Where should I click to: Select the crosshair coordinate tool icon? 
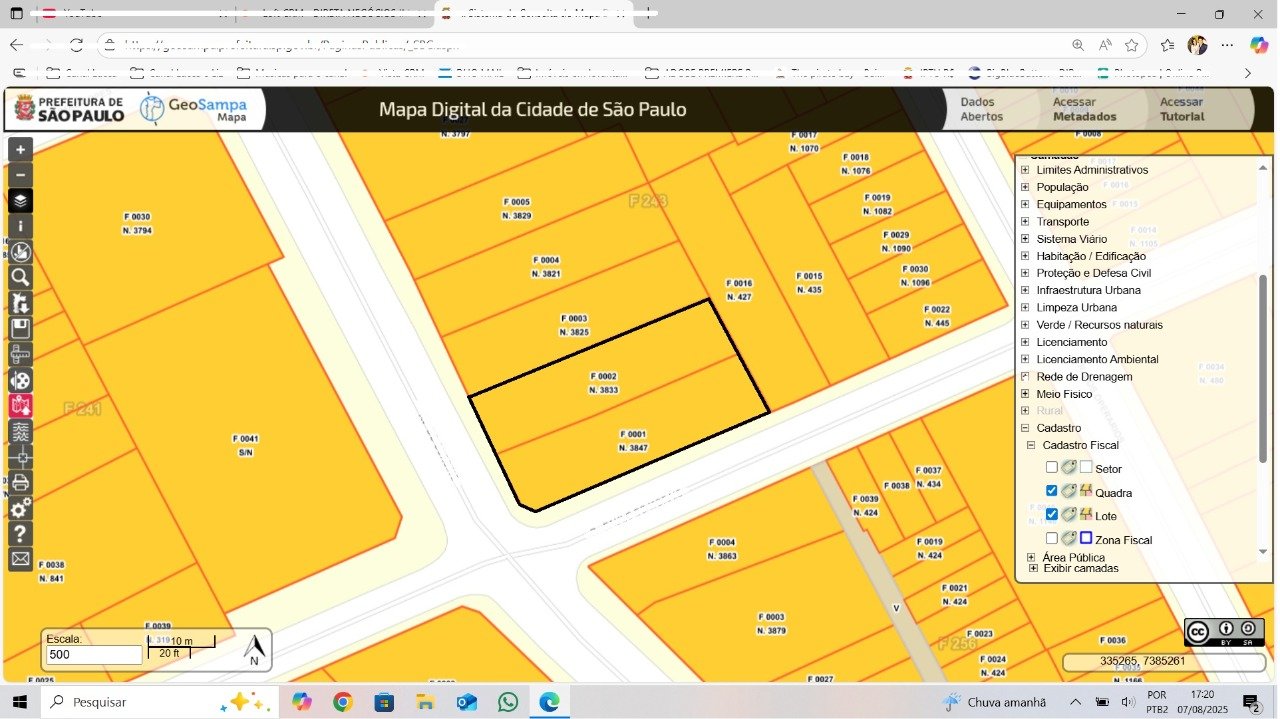point(20,457)
